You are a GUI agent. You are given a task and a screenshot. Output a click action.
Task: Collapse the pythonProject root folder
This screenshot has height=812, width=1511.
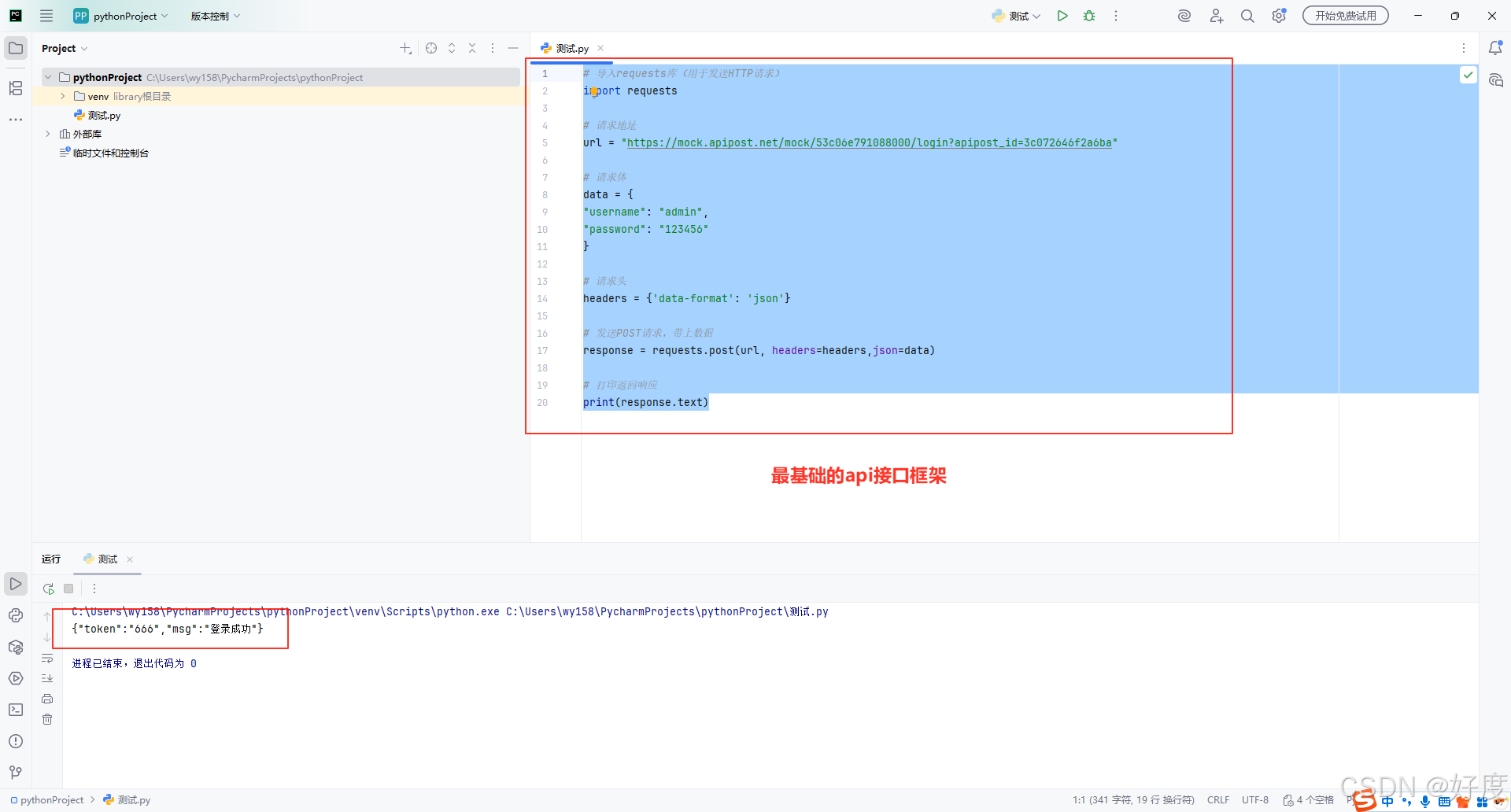click(48, 77)
